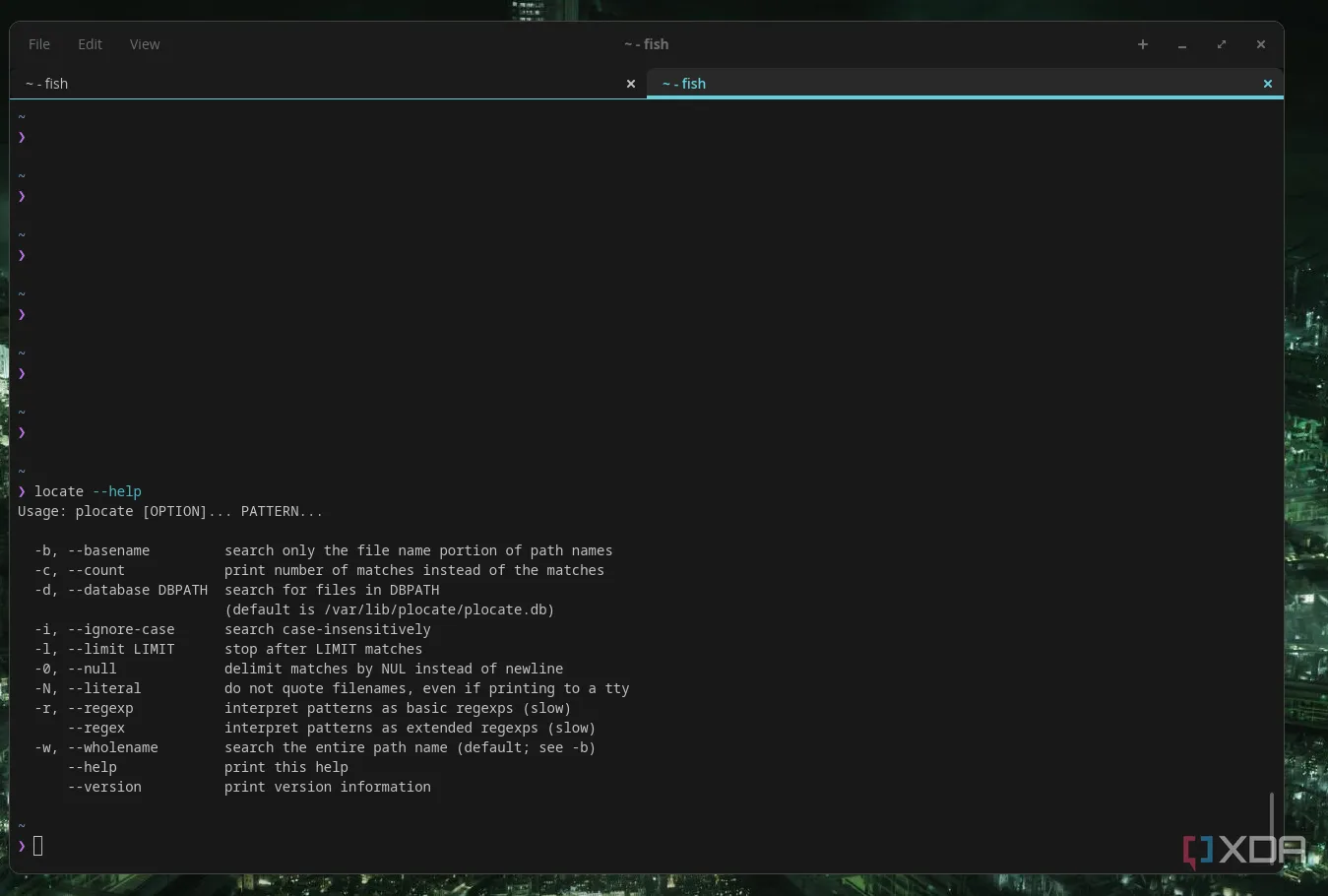The image size is (1328, 896).
Task: Click the '-l, --limit LIMIT' option text
Action: (104, 649)
